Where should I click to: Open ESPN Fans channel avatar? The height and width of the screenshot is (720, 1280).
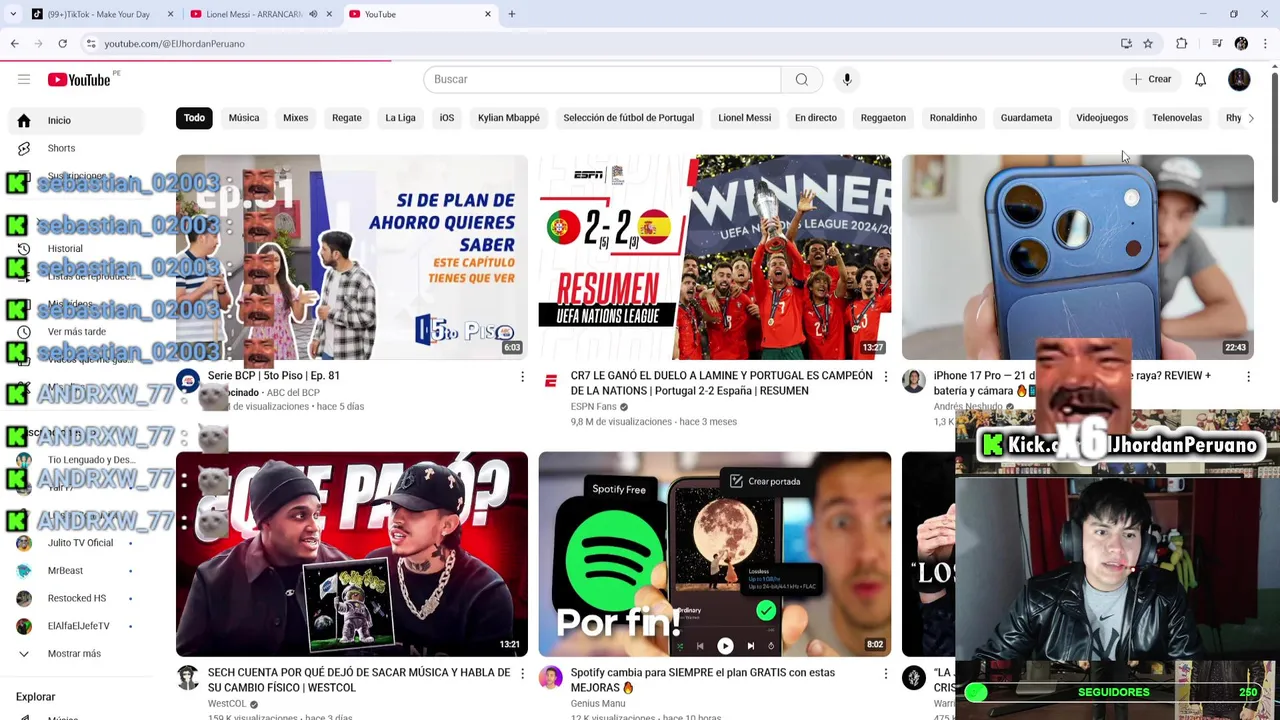550,381
